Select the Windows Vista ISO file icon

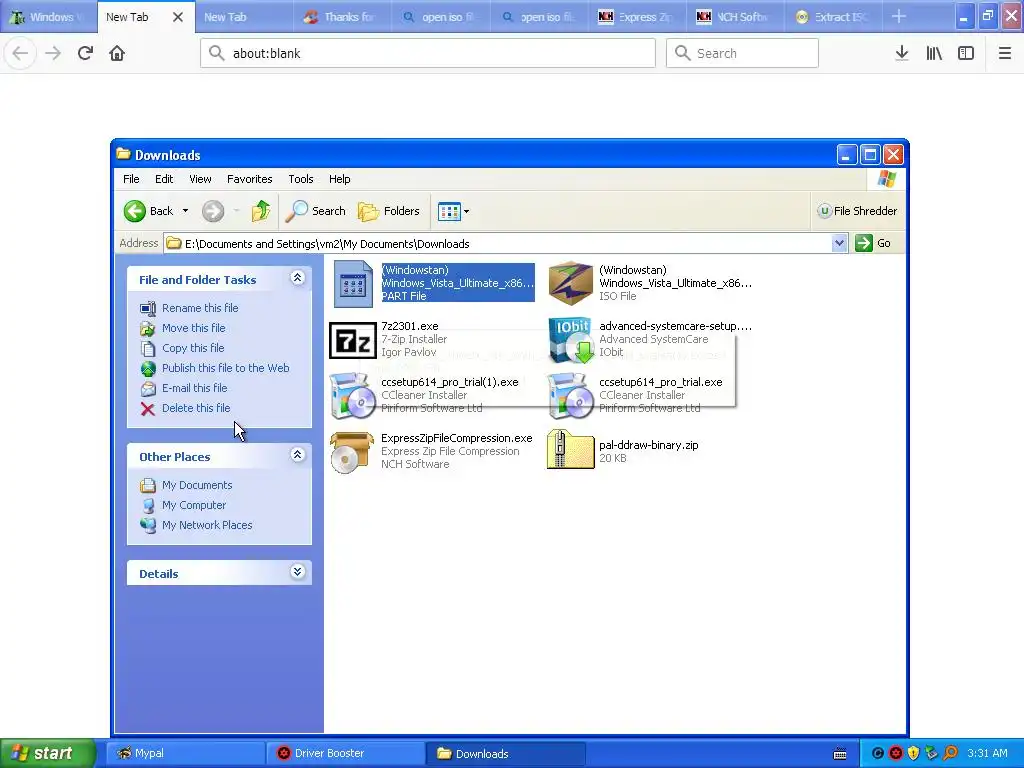570,283
